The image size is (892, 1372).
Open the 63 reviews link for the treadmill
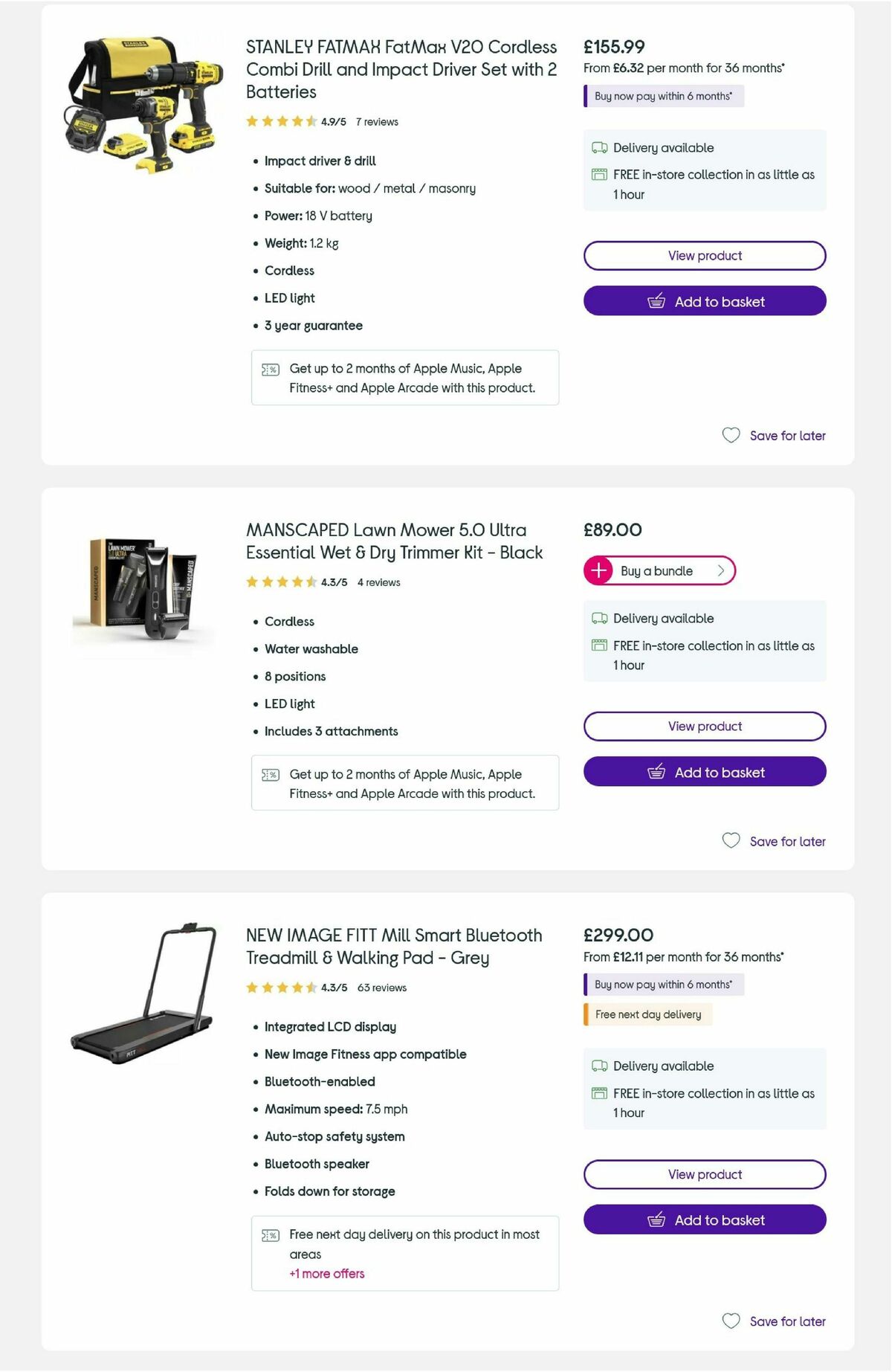[382, 988]
